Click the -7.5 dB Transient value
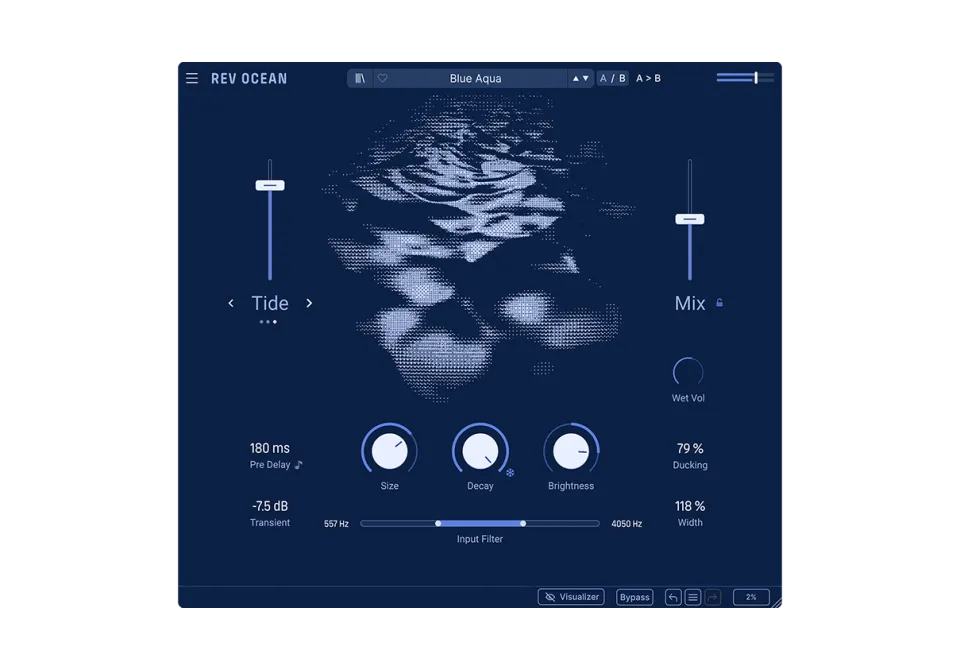The height and width of the screenshot is (670, 960). (x=270, y=506)
